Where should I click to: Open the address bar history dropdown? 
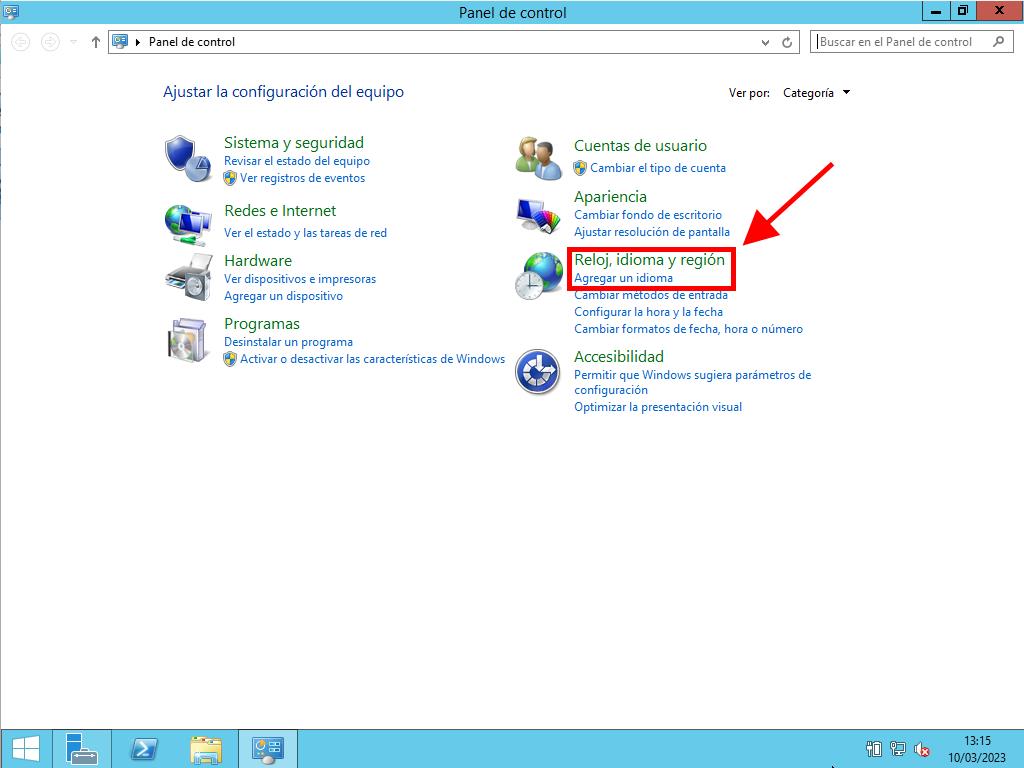[766, 42]
